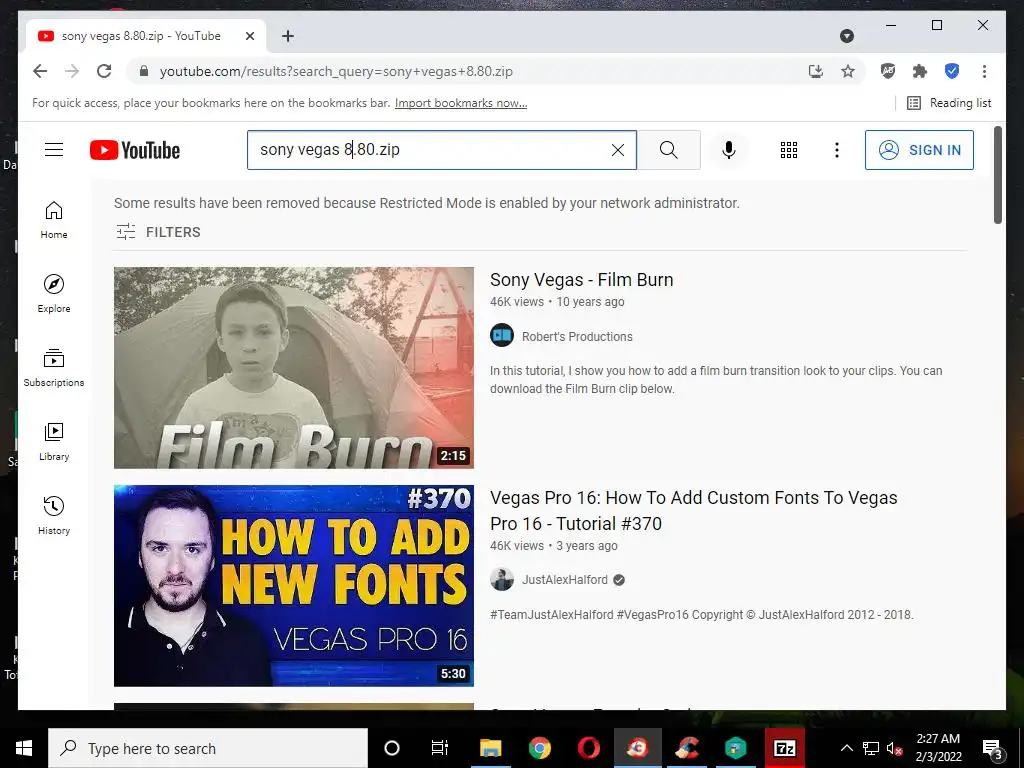Open the YouTube hamburger guide menu
The height and width of the screenshot is (768, 1024).
pos(54,150)
